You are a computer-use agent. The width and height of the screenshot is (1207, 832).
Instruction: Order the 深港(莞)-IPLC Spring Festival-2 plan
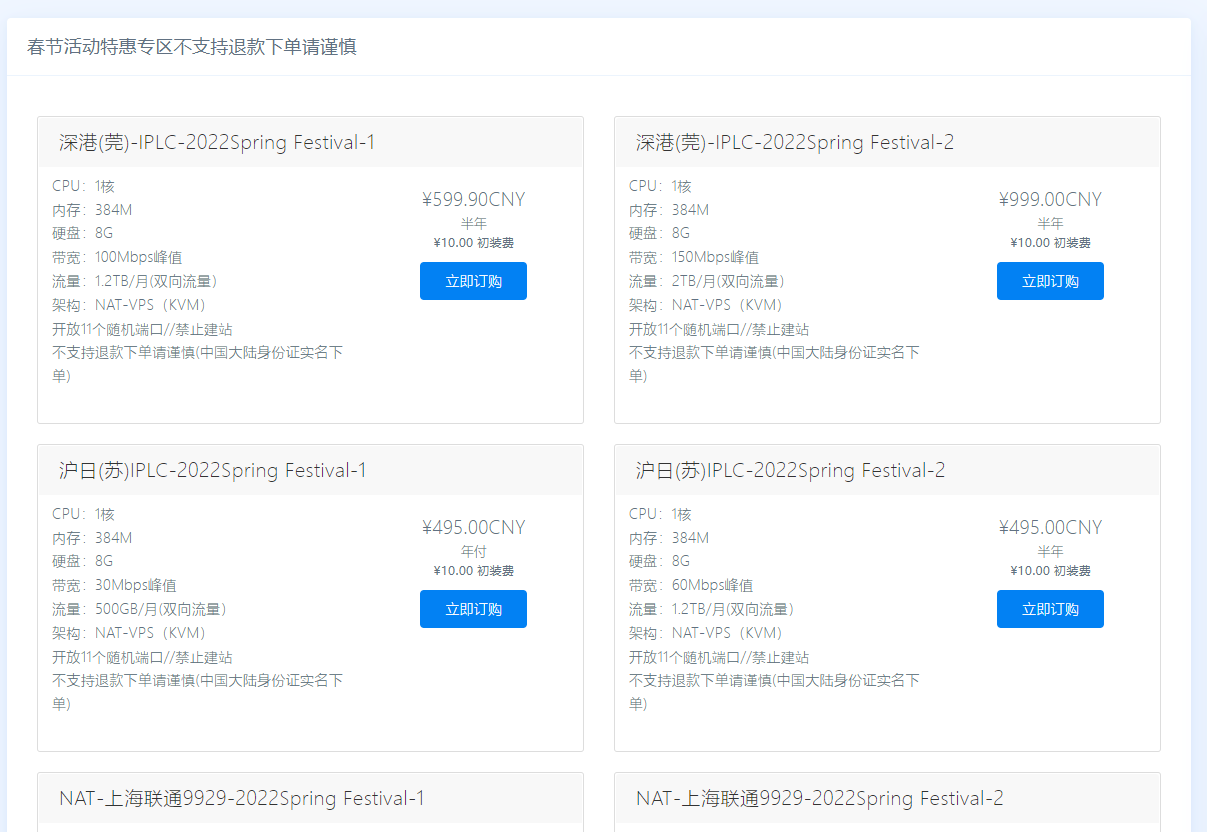click(x=1050, y=281)
